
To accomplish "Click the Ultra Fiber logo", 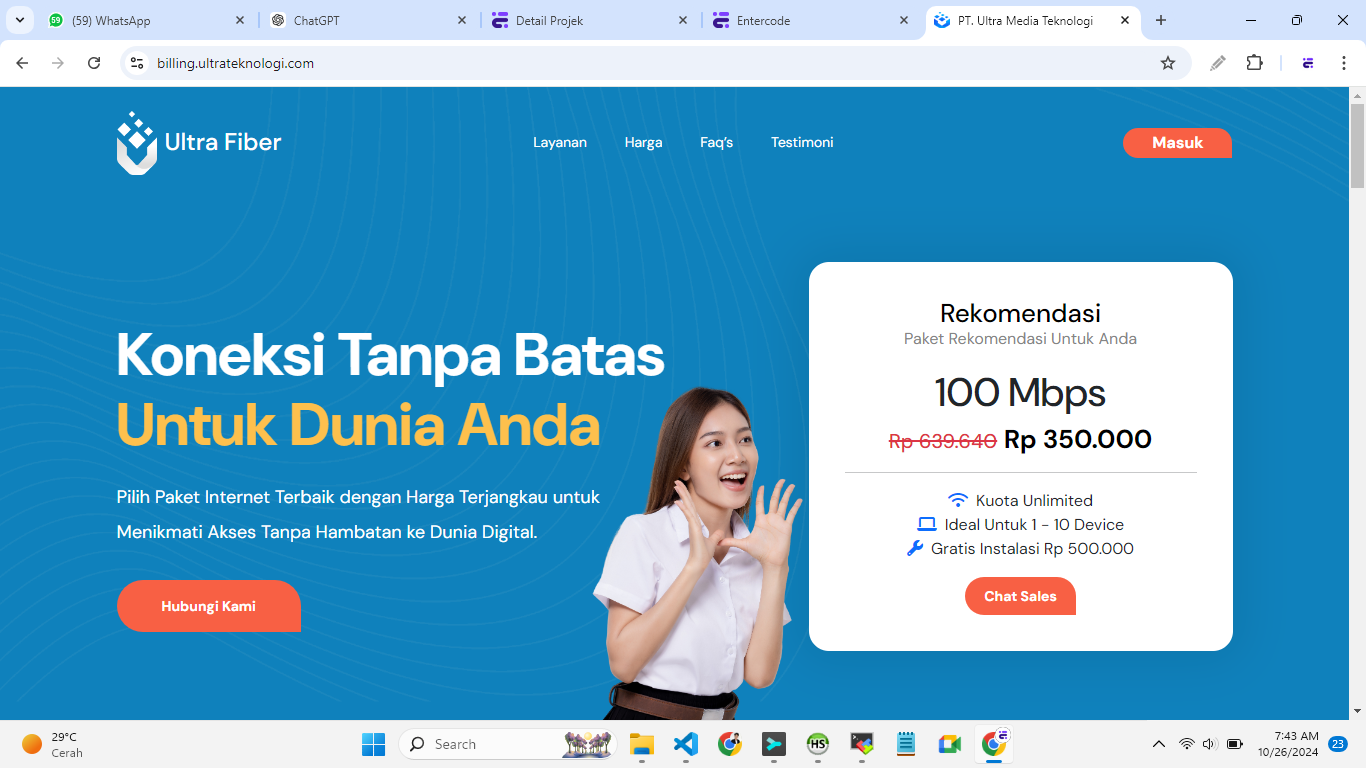I will [199, 143].
